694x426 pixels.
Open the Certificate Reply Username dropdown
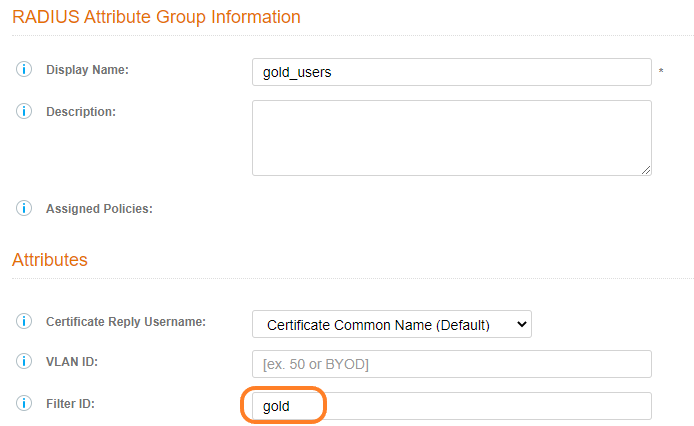(x=391, y=324)
